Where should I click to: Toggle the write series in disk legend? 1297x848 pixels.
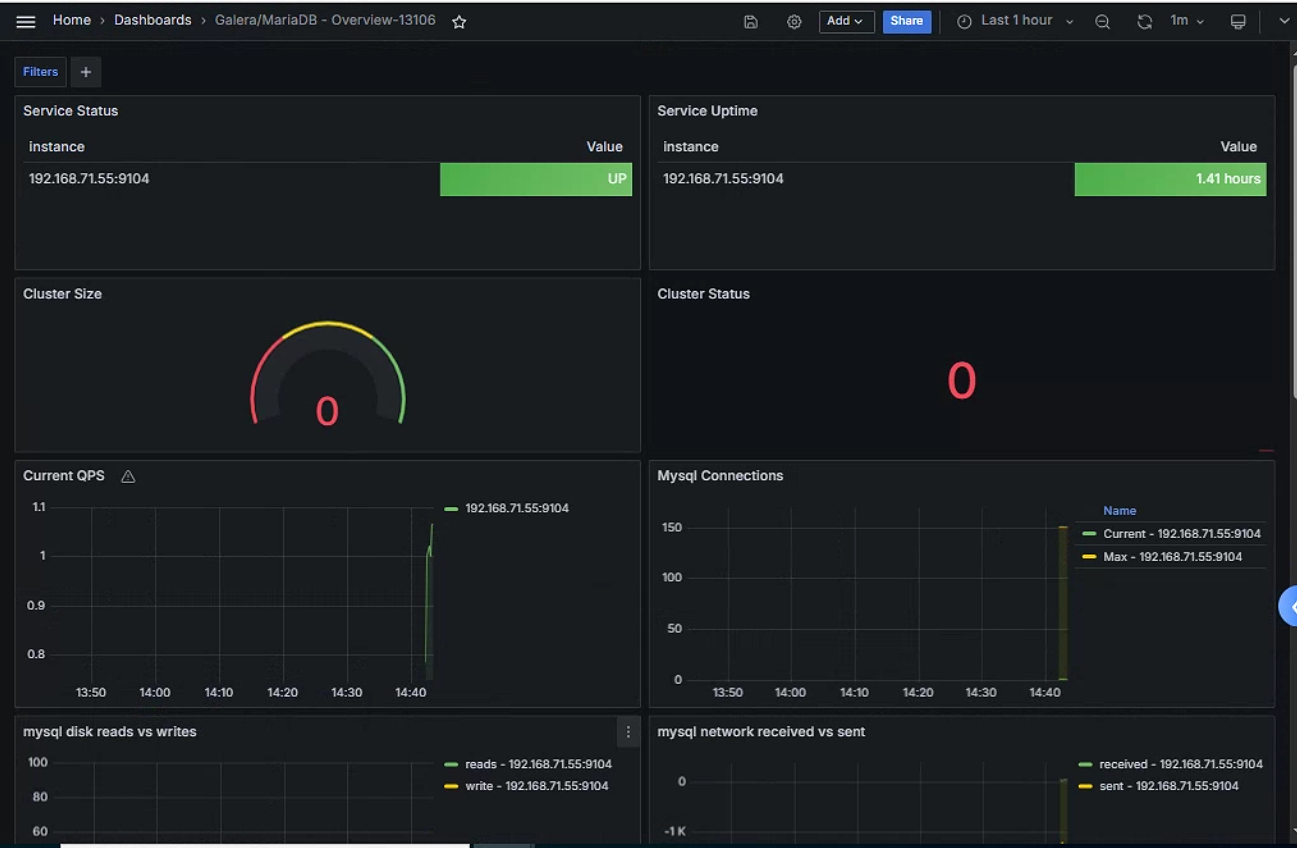(x=536, y=786)
